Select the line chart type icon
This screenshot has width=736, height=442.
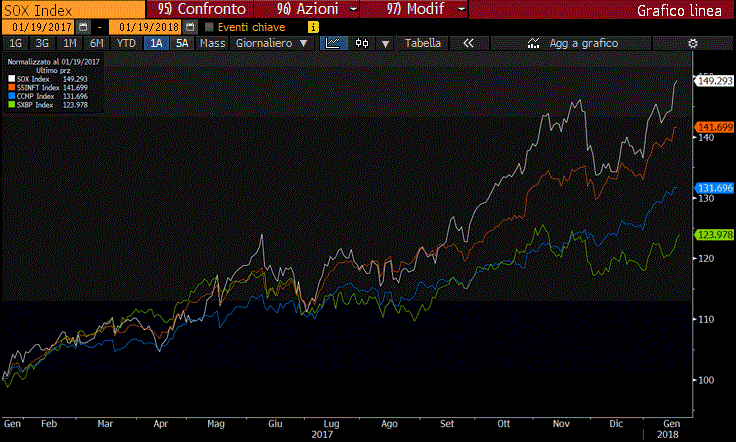pos(333,43)
